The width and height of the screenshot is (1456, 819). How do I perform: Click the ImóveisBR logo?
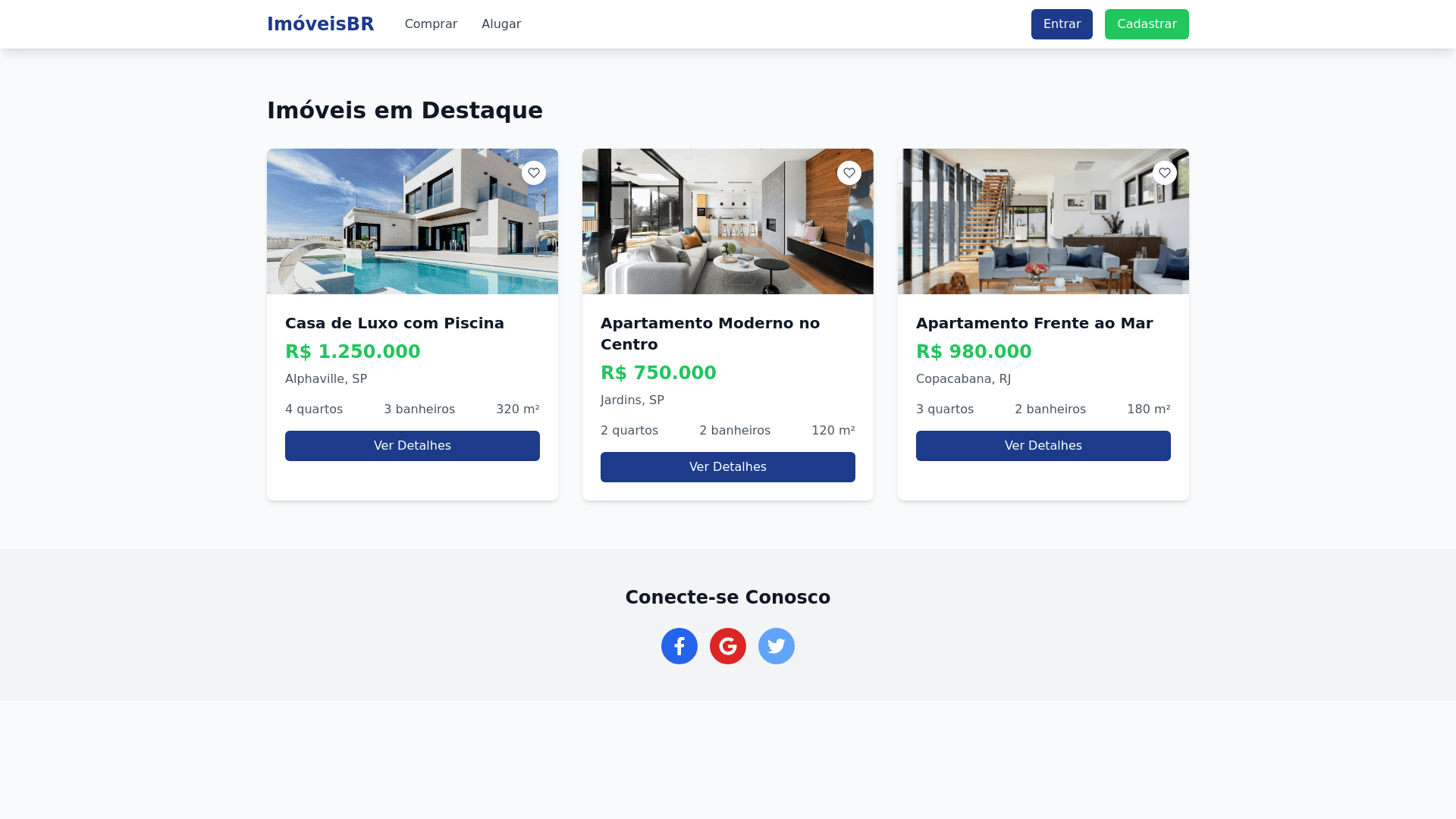coord(320,24)
